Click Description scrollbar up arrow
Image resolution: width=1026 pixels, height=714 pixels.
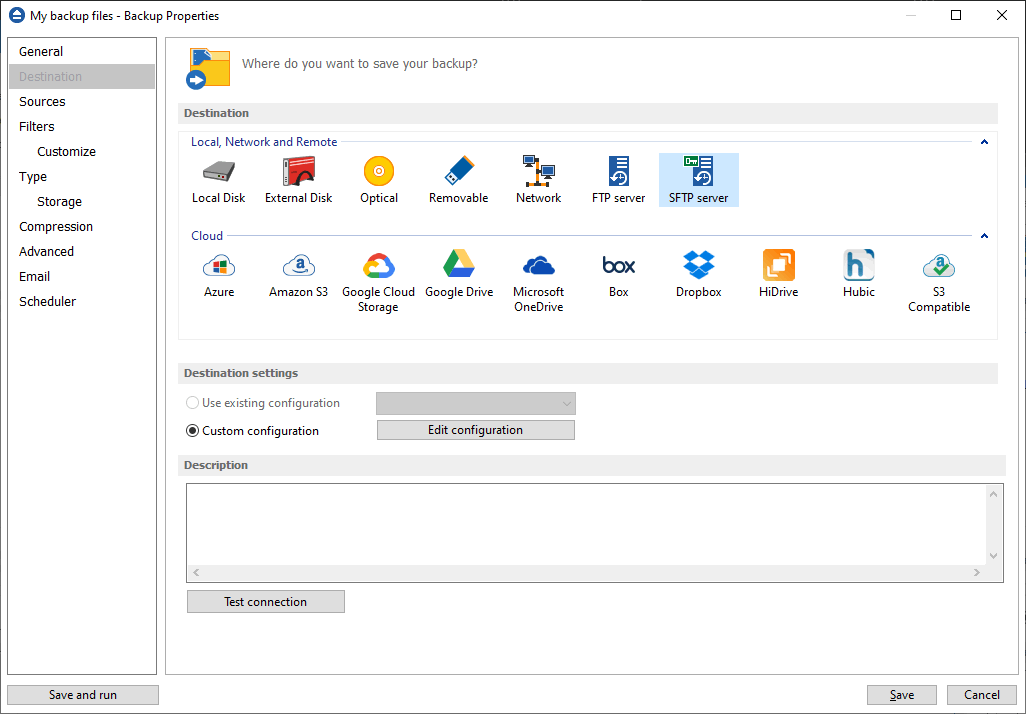pos(993,494)
